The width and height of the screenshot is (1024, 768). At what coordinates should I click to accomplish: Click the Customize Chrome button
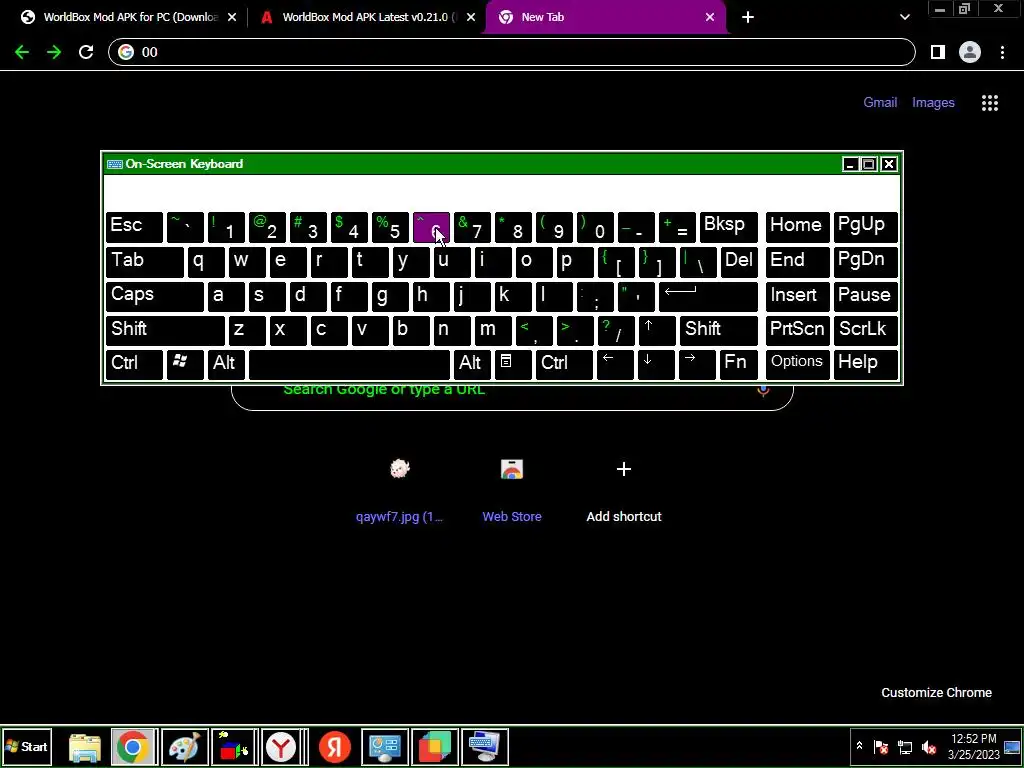tap(936, 692)
